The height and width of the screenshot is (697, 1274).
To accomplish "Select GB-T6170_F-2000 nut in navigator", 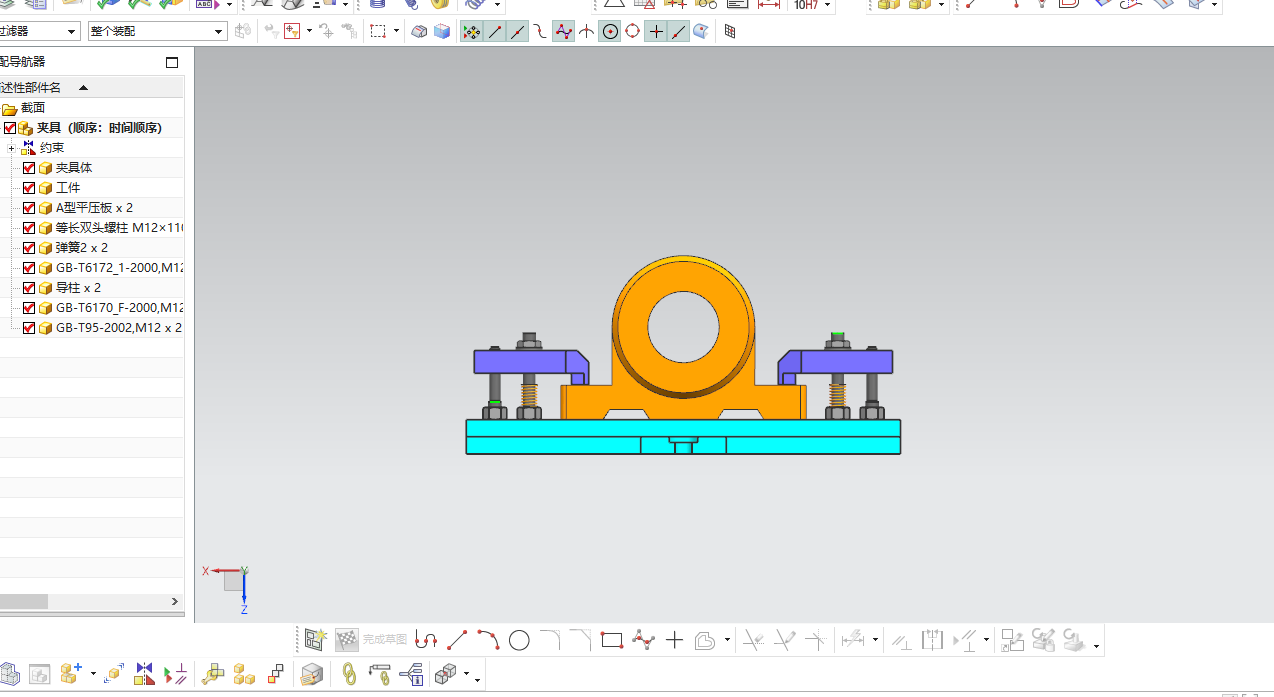I will pos(119,308).
